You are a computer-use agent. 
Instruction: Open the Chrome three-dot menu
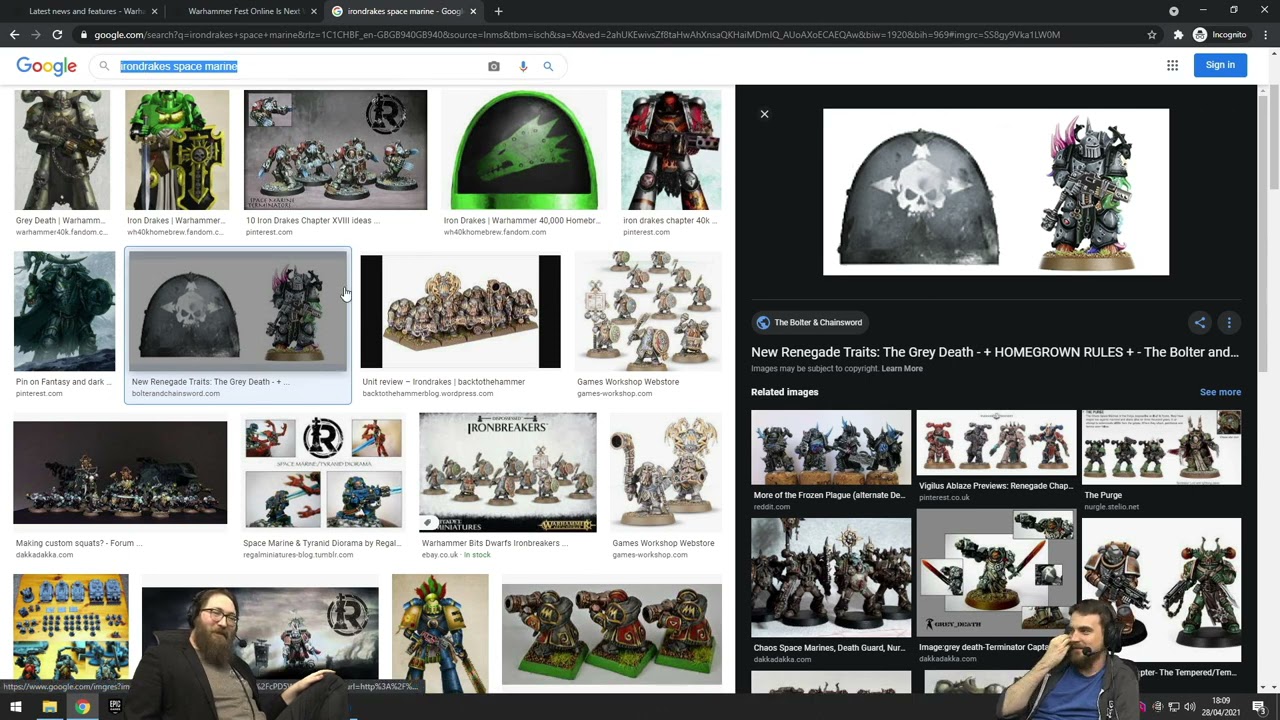tap(1266, 35)
